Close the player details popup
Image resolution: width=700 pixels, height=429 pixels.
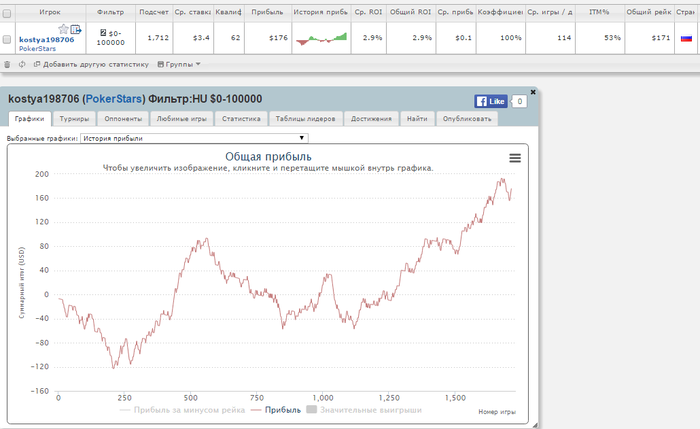point(533,92)
